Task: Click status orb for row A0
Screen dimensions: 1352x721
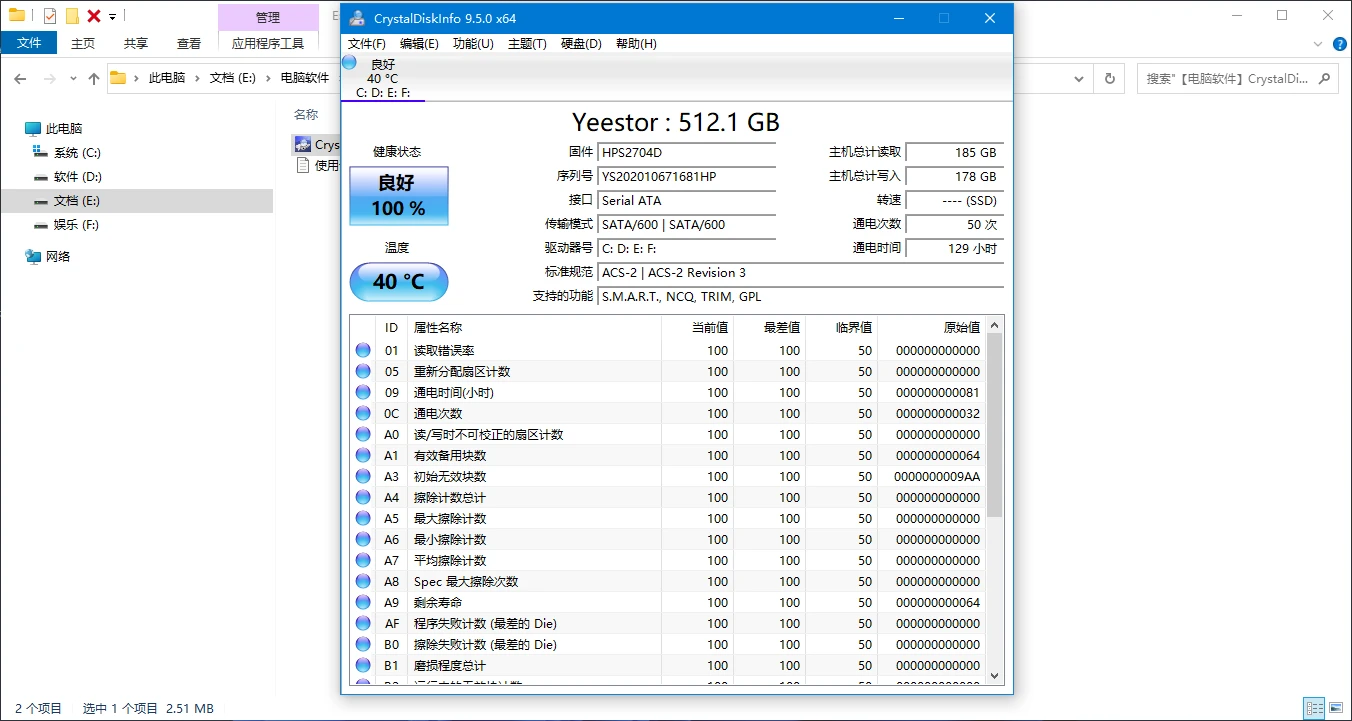Action: tap(363, 434)
